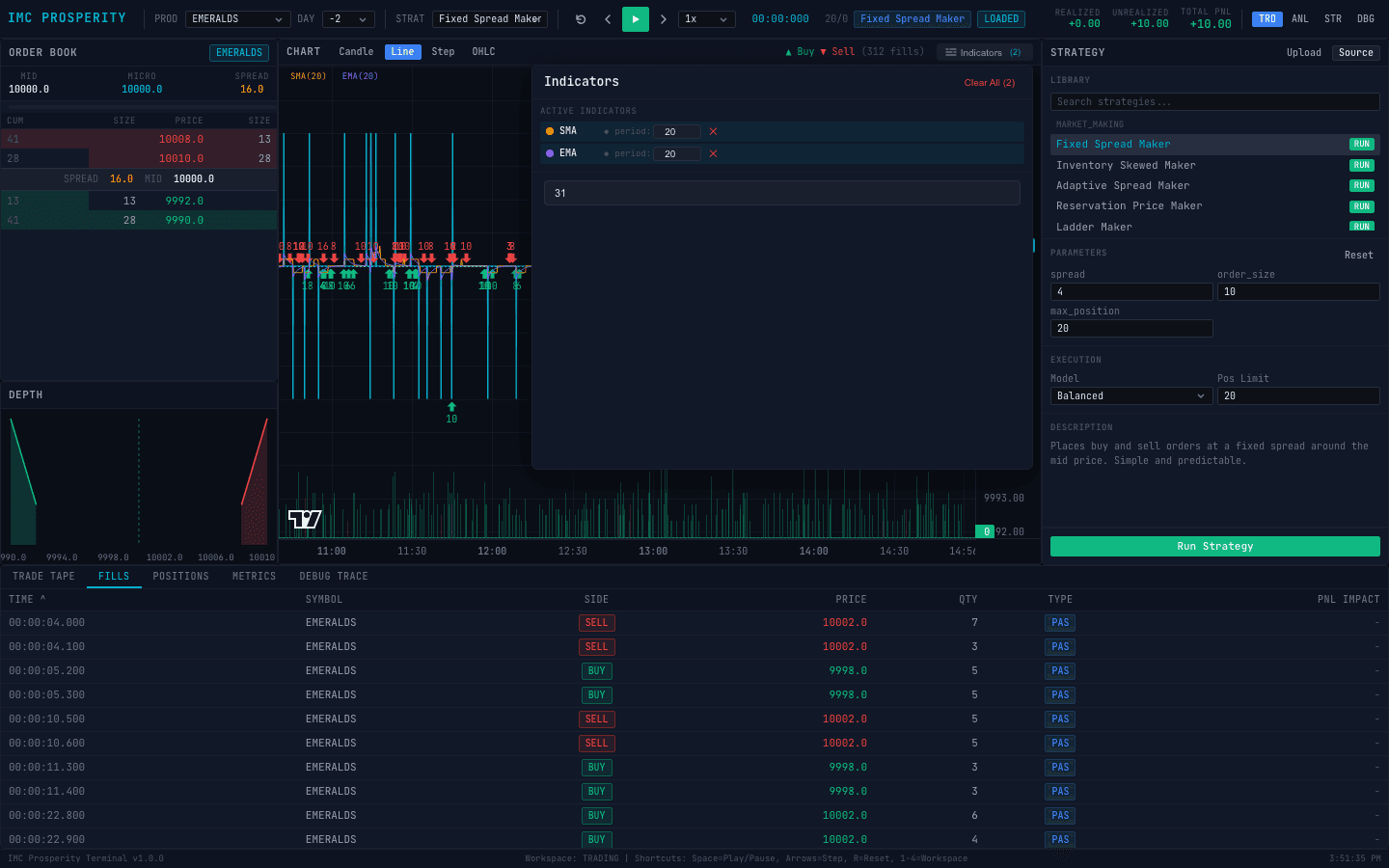Click the SMA period input field
This screenshot has width=1389, height=868.
point(677,131)
